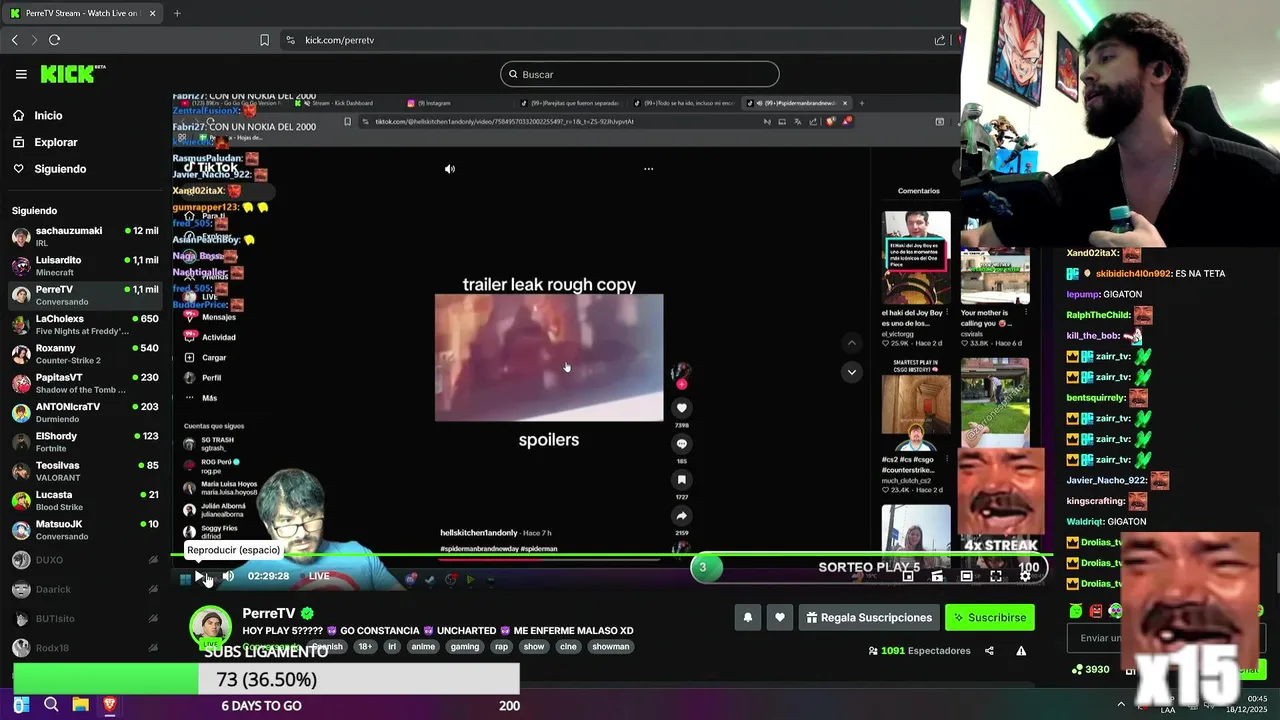
Task: Open sachauzumaki in the Siguiendo list
Action: point(85,237)
